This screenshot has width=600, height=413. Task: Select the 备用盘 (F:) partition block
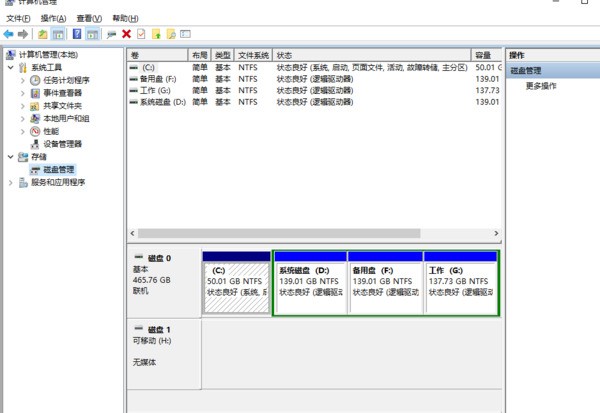pyautogui.click(x=385, y=283)
